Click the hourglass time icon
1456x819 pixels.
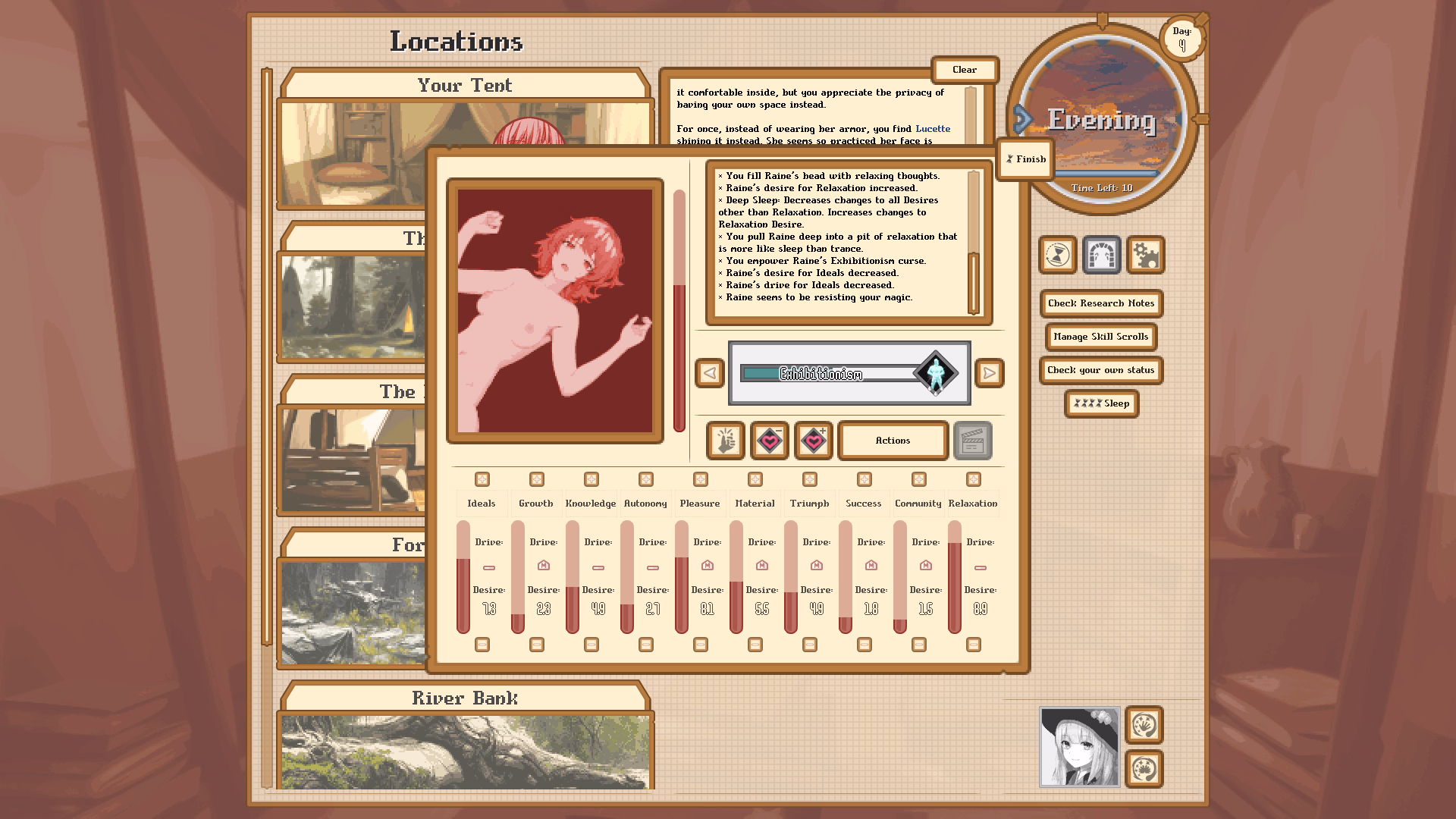pyautogui.click(x=1057, y=256)
